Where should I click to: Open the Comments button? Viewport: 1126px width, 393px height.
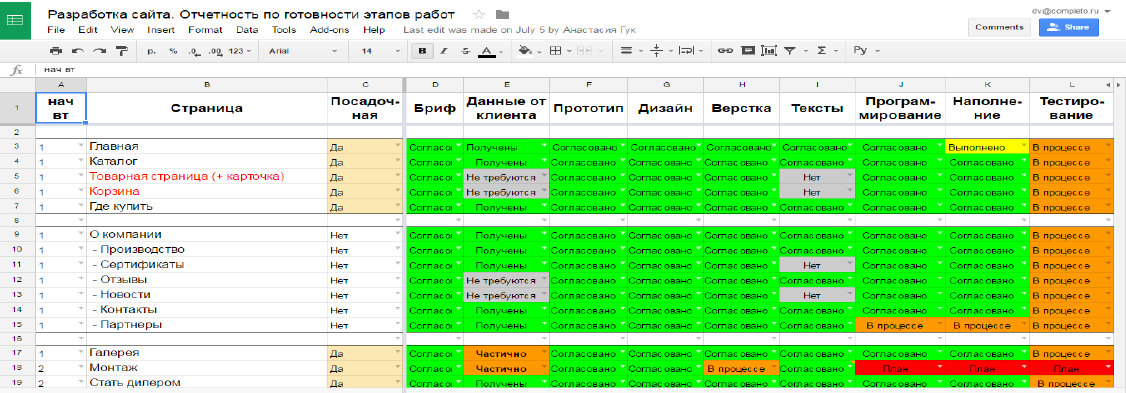tap(1000, 27)
